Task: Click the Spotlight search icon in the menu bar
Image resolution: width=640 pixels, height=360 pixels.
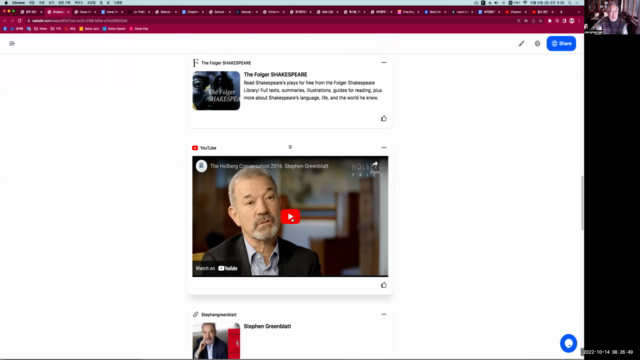Action: coord(569,2)
